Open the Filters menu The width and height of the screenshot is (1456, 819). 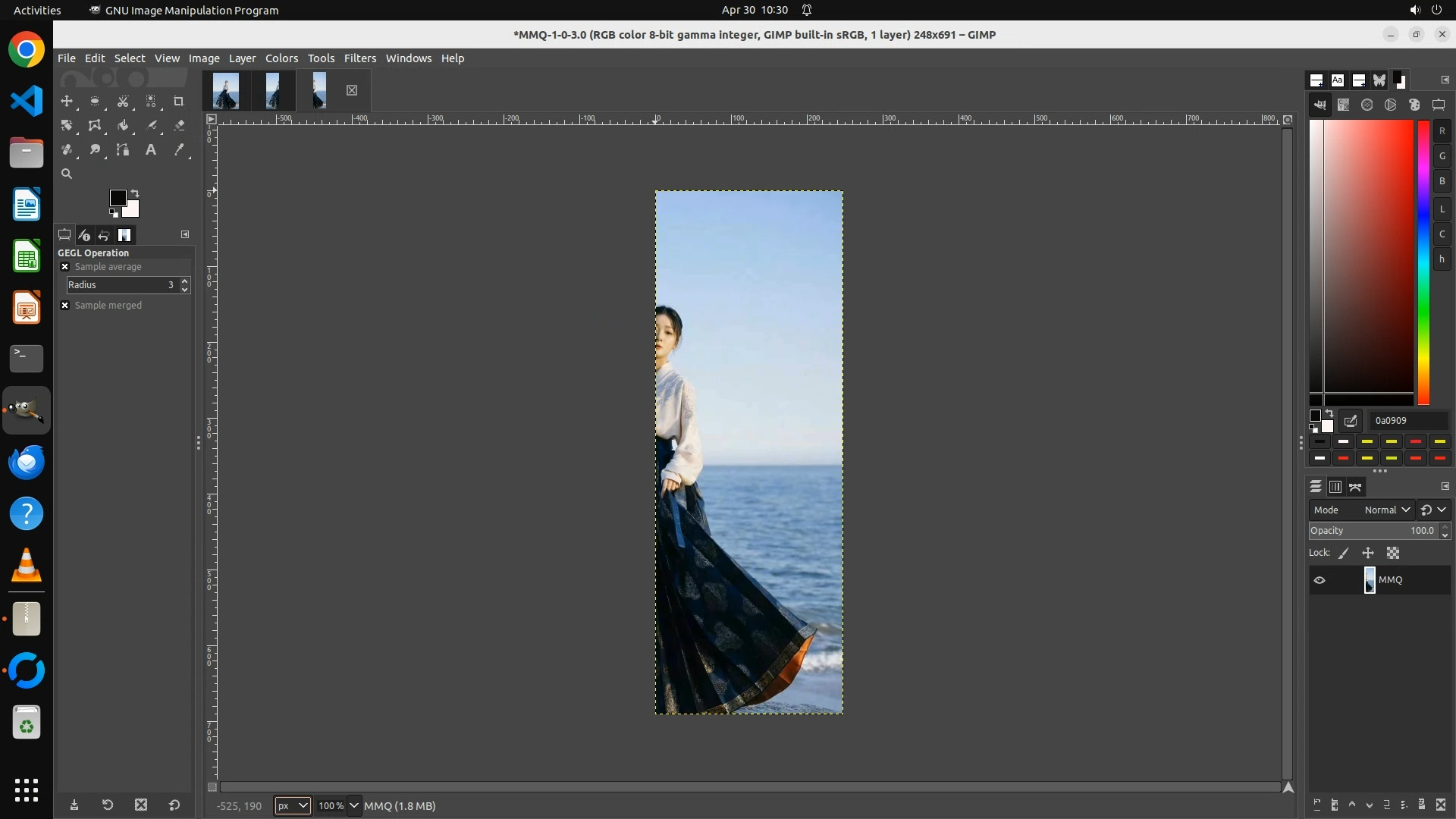tap(359, 58)
